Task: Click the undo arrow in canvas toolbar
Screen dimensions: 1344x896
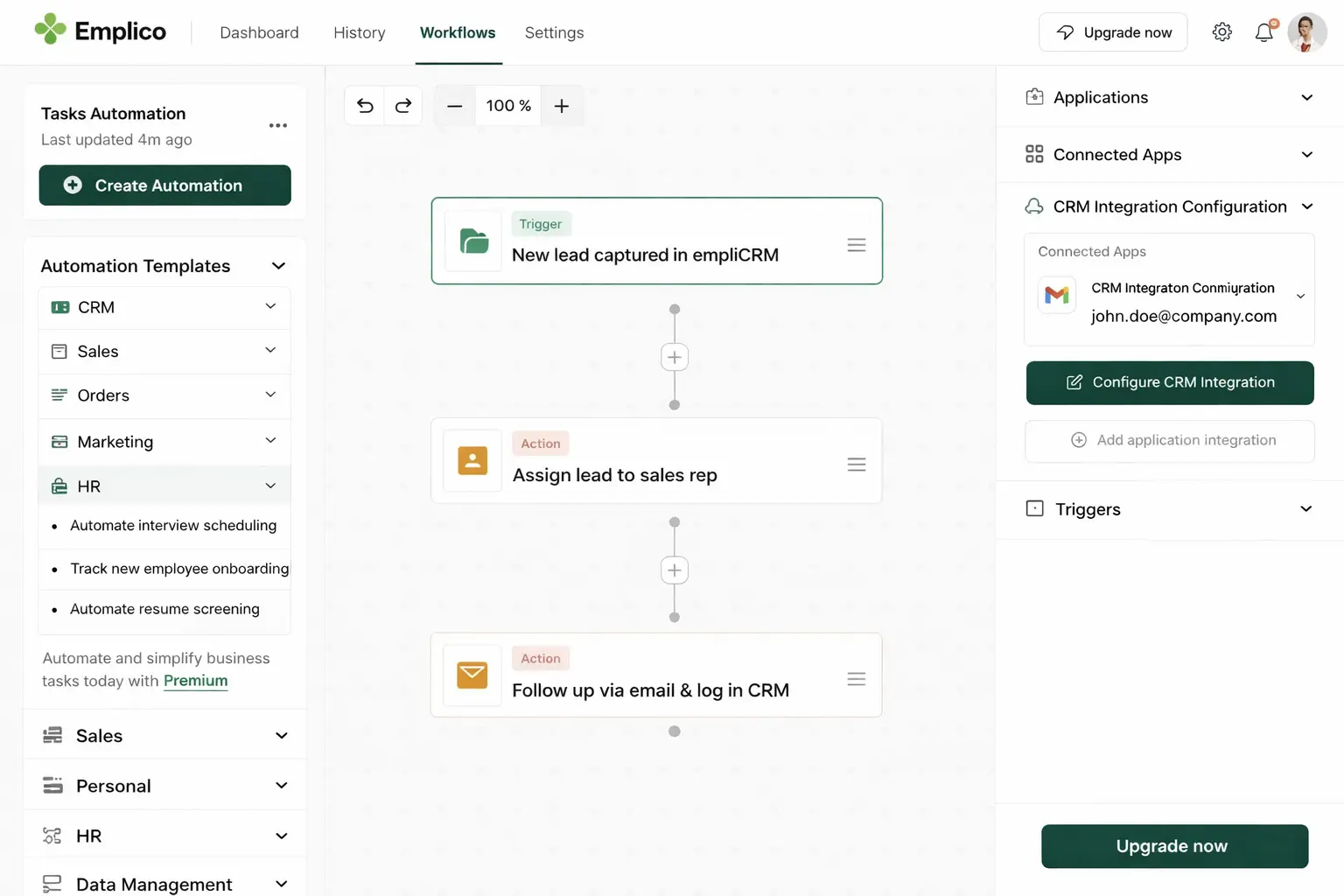Action: point(365,106)
